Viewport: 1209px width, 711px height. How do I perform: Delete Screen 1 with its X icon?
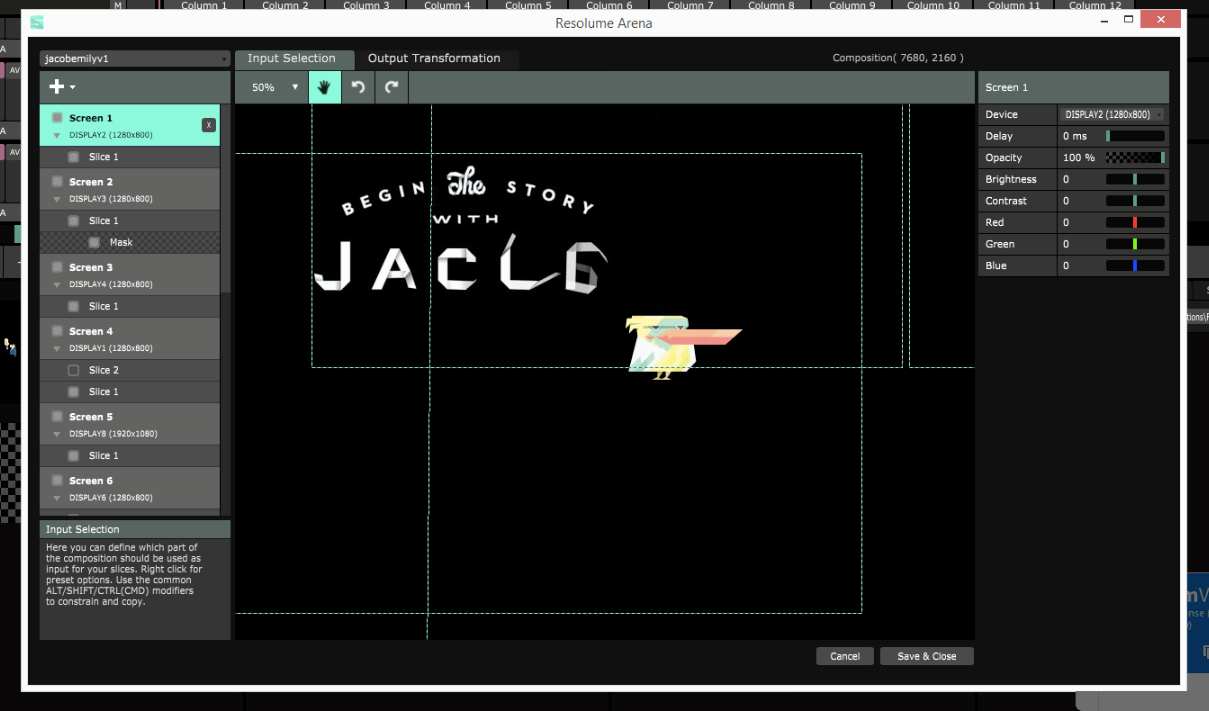click(x=208, y=125)
